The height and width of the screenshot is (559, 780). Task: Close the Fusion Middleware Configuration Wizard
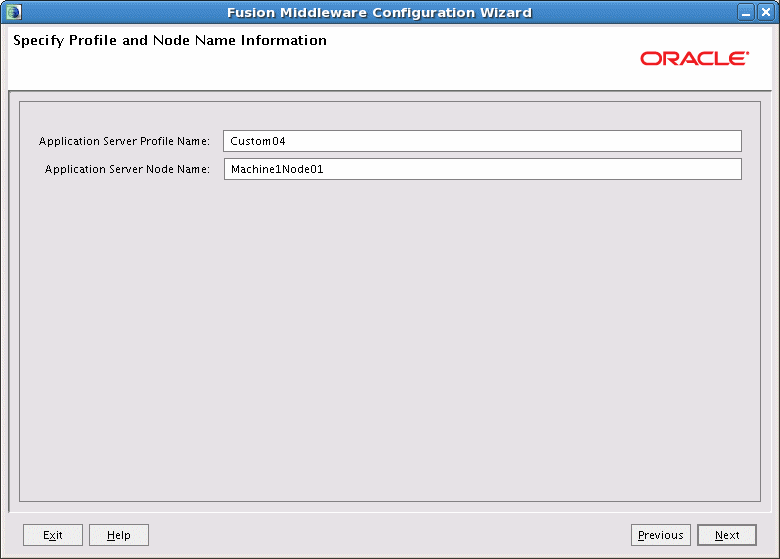(x=766, y=12)
